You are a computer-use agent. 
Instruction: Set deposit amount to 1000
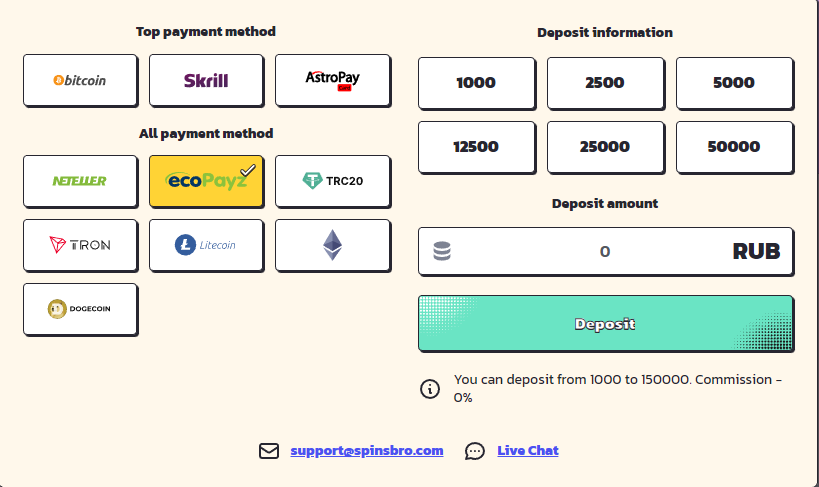pyautogui.click(x=476, y=83)
